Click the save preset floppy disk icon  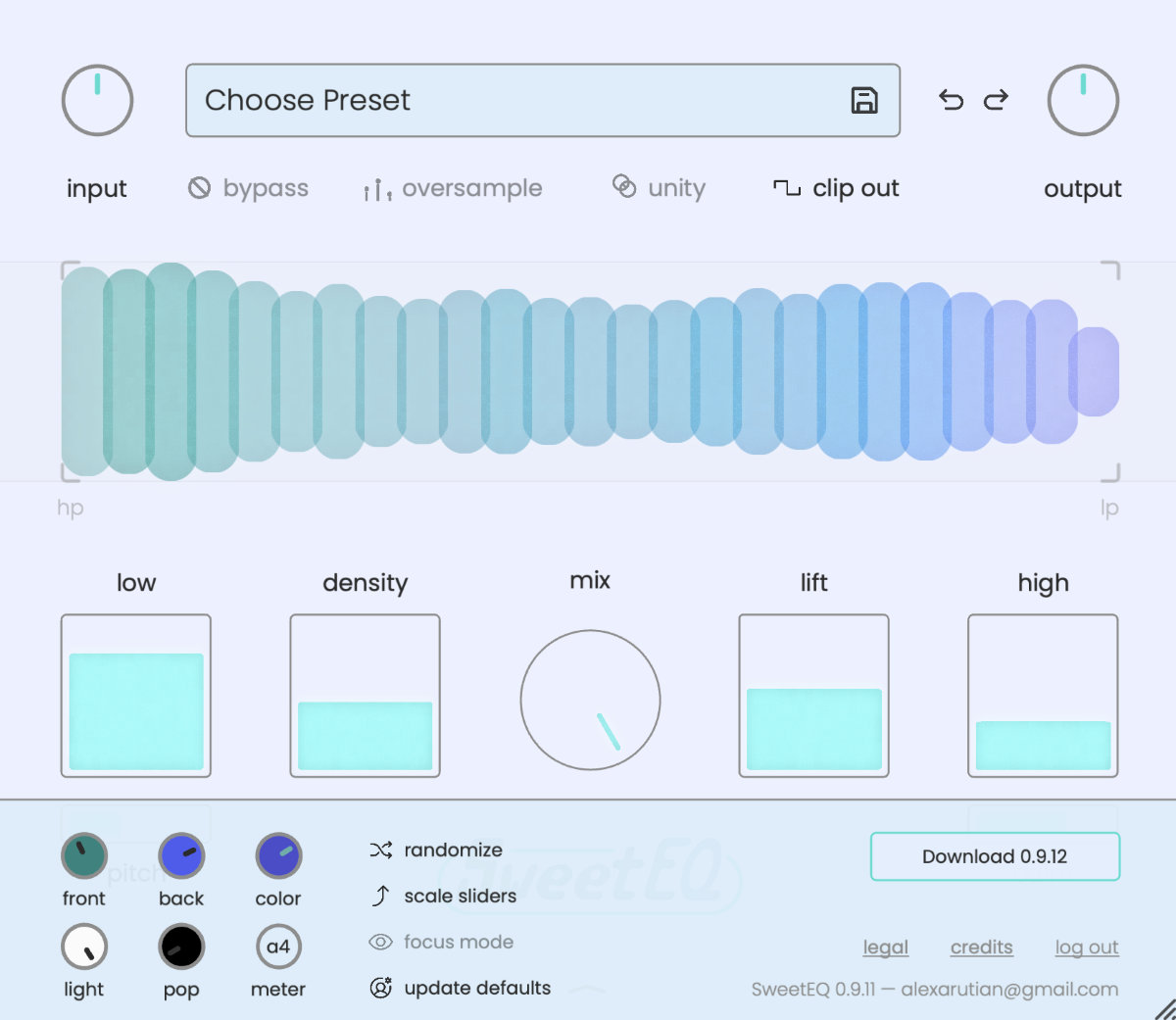coord(863,101)
